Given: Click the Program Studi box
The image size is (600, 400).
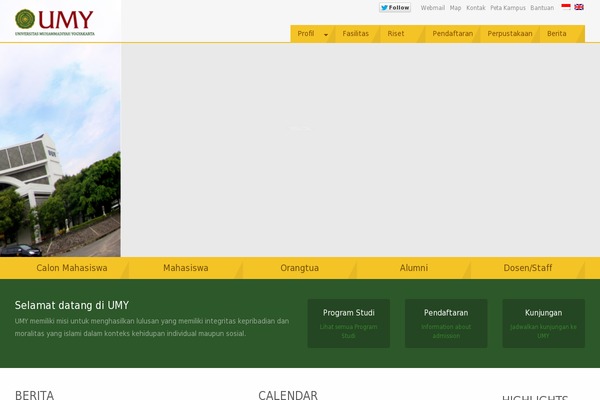Looking at the screenshot, I should 349,323.
